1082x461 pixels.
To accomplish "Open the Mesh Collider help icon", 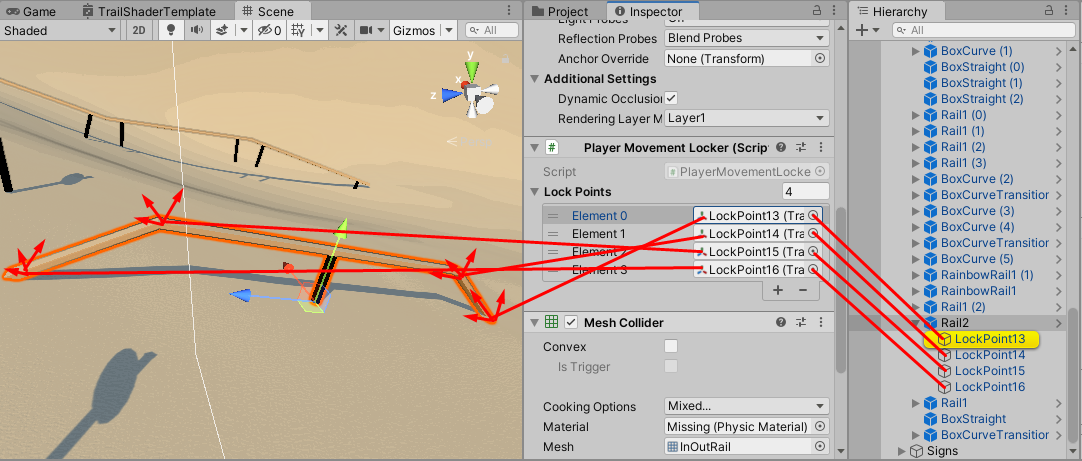I will pos(780,322).
